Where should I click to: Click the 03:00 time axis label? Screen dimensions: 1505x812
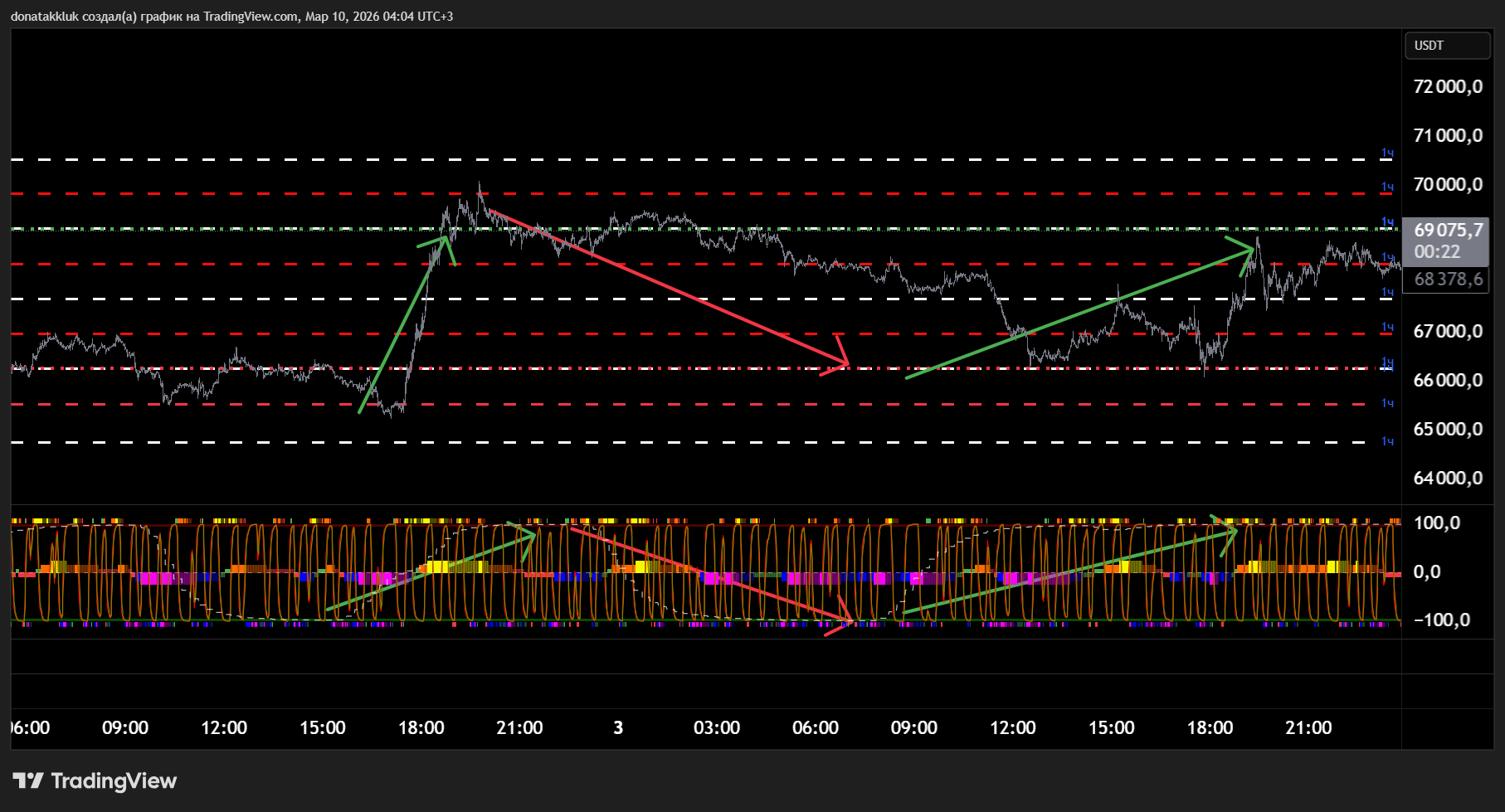tap(717, 728)
